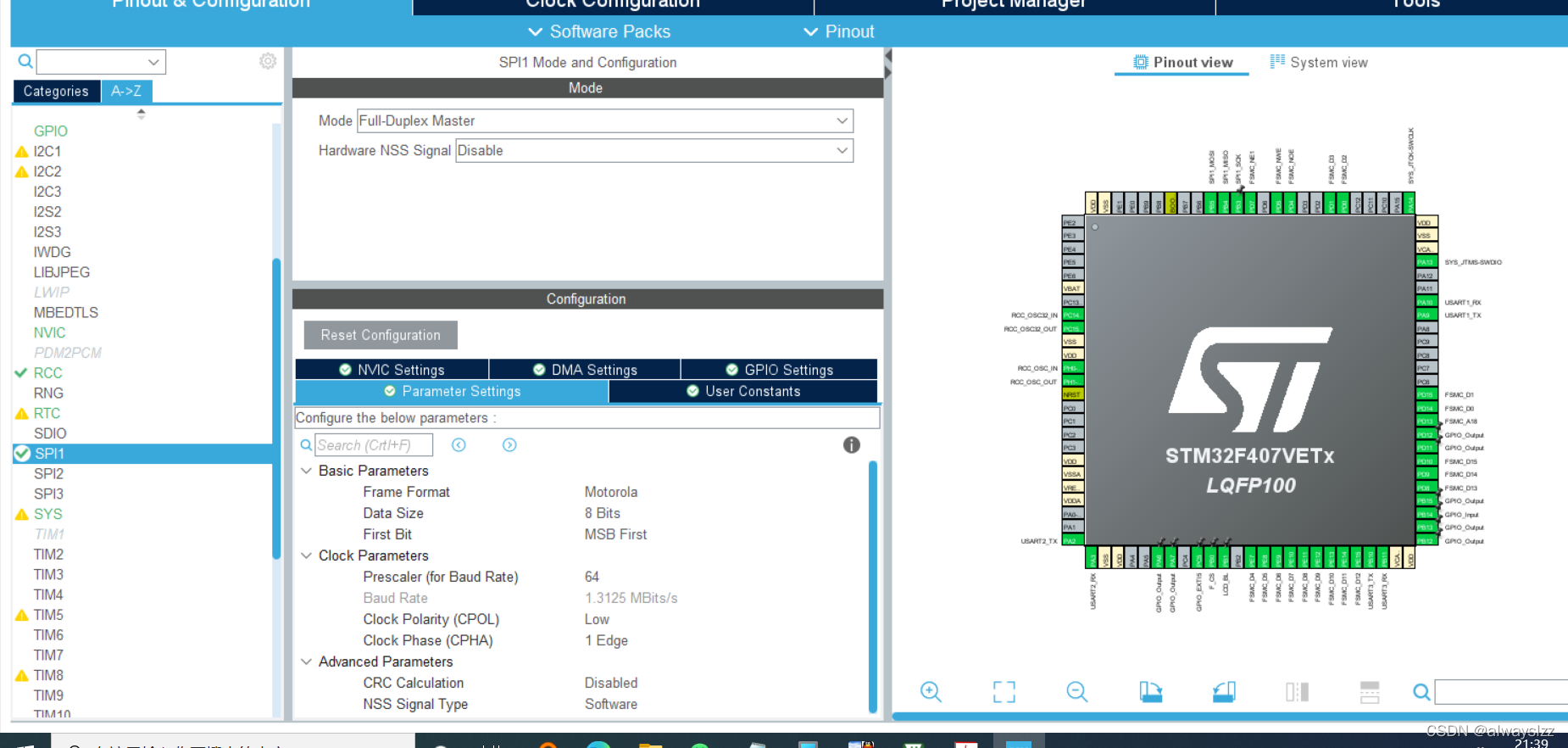Click the I2C1 warning triangle icon
This screenshot has width=1568, height=748.
22,152
